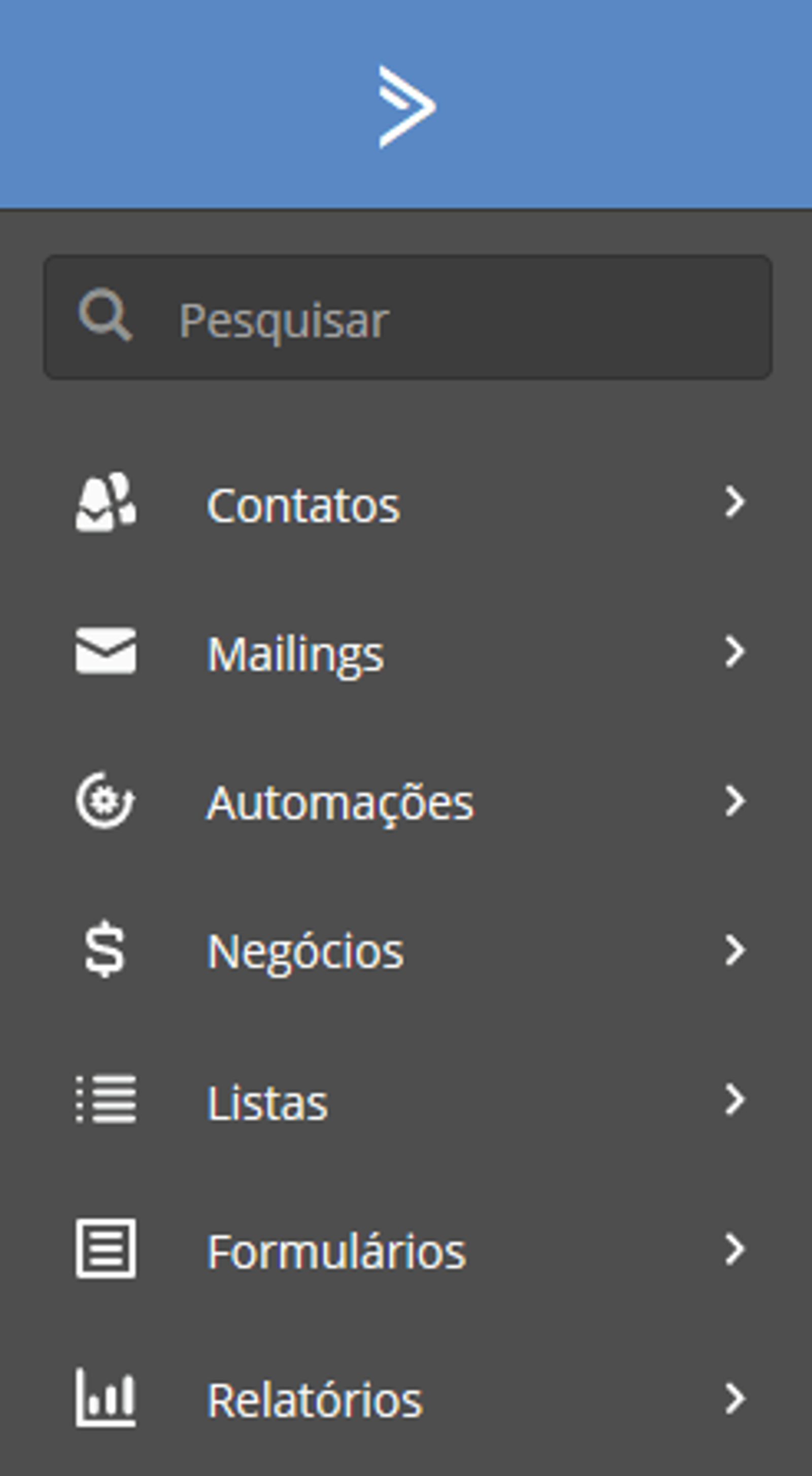812x1476 pixels.
Task: Click the Listas bullet list icon
Action: [106, 1099]
